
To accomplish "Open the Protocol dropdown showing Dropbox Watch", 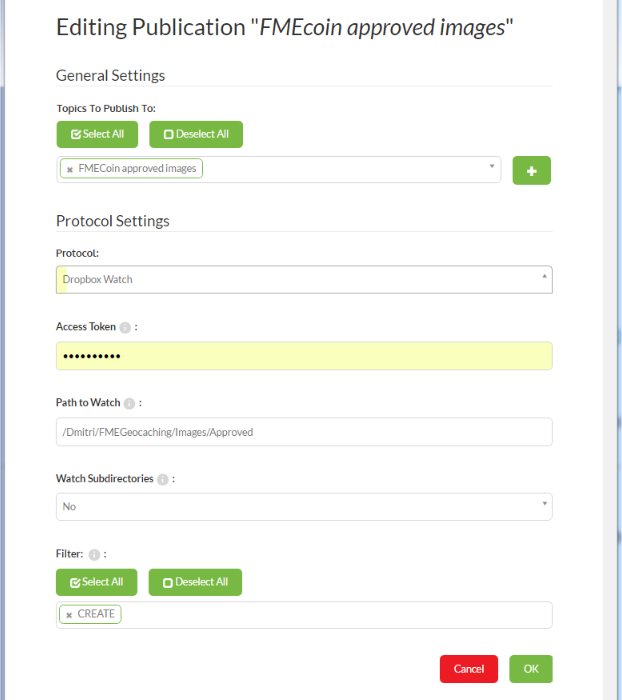I will (303, 280).
